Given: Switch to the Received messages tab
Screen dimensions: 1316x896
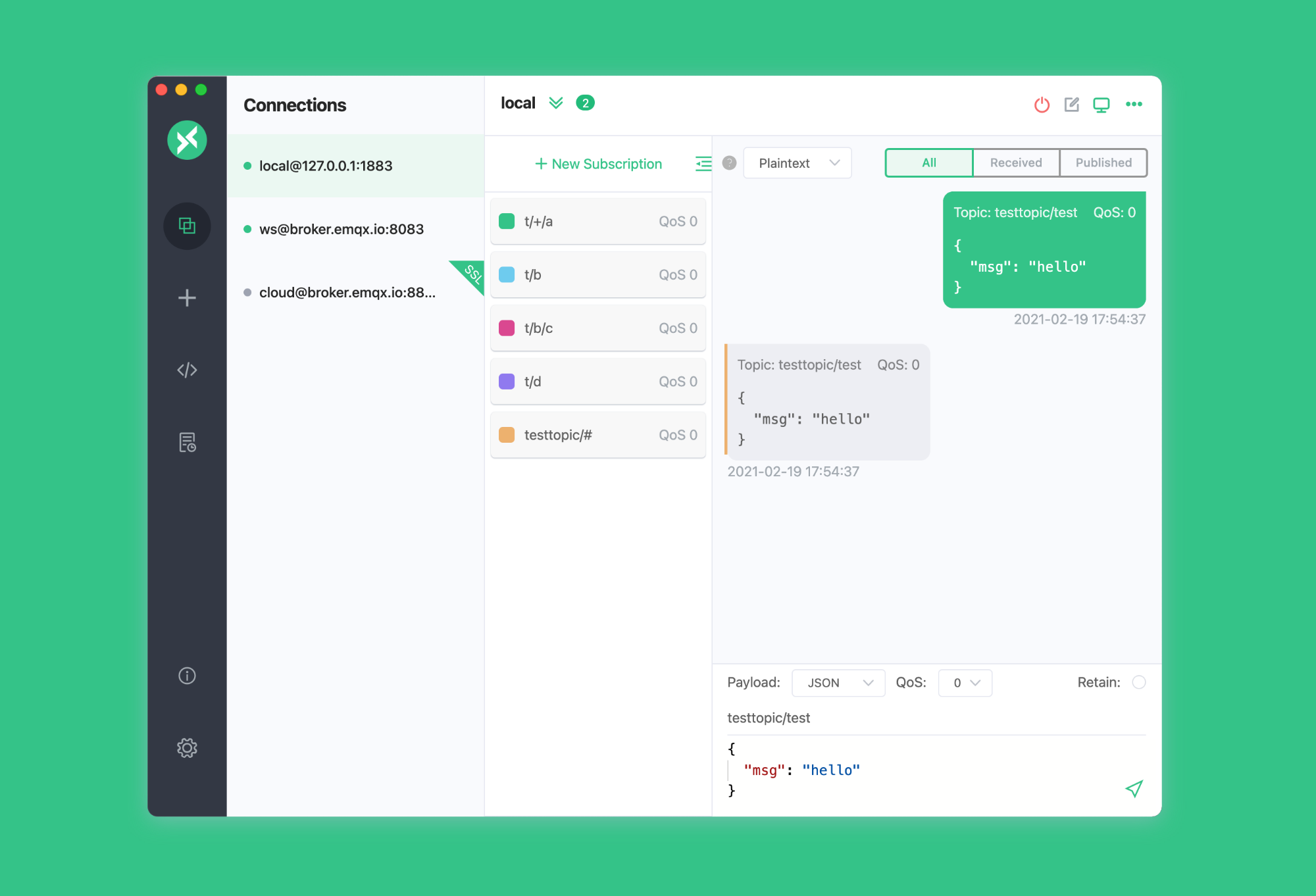Looking at the screenshot, I should (x=1016, y=162).
